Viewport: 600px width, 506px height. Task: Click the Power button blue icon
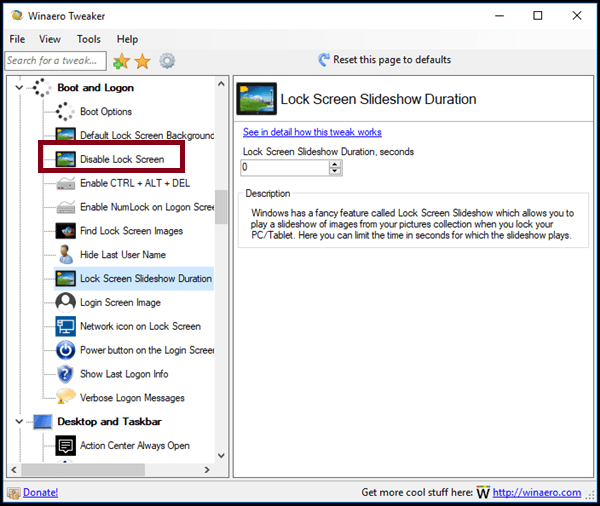click(x=65, y=350)
